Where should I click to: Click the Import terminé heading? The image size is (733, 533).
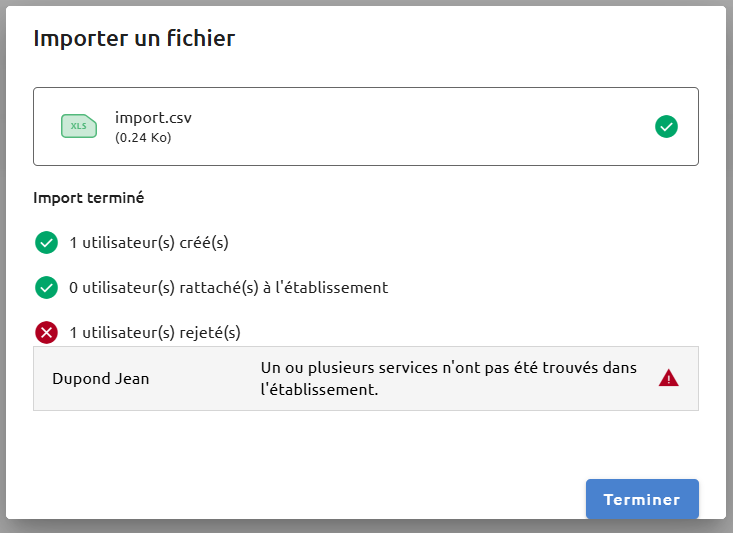click(x=89, y=198)
